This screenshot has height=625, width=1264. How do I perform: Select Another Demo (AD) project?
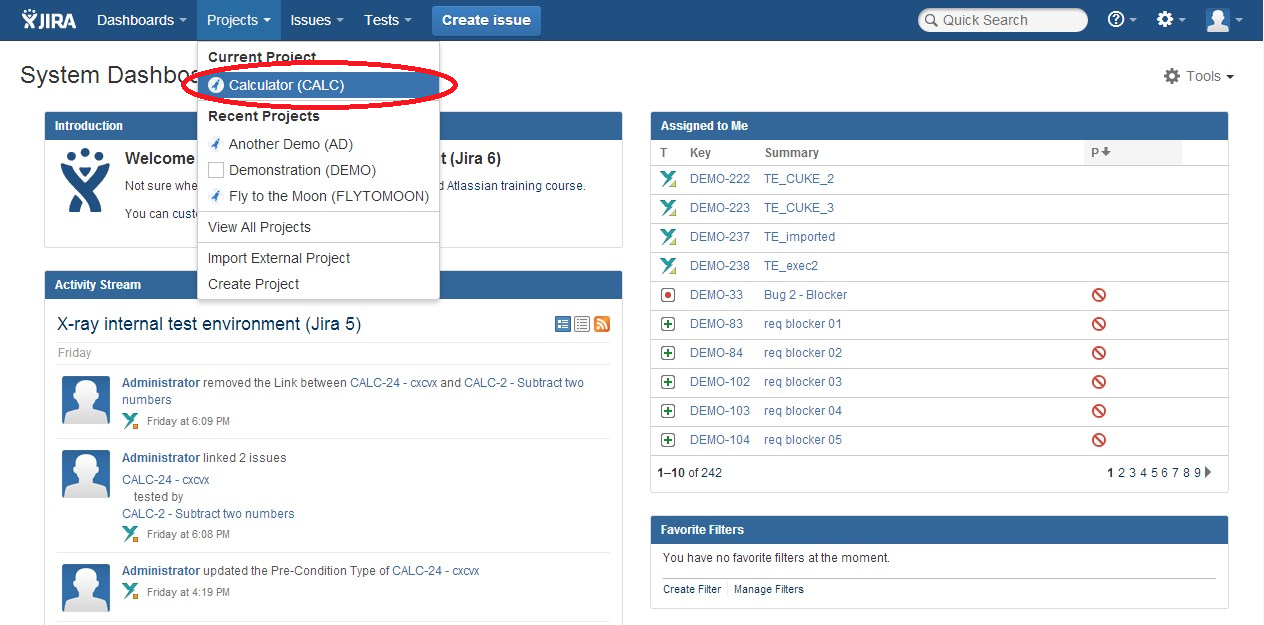[318, 144]
